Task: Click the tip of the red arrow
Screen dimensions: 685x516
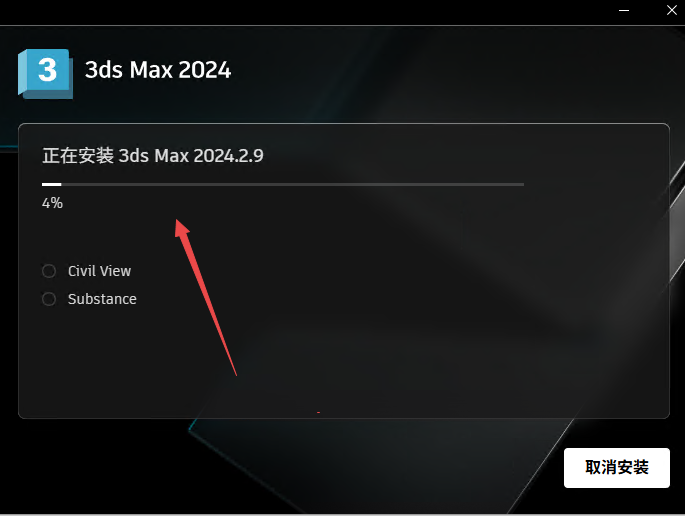Action: pyautogui.click(x=177, y=222)
